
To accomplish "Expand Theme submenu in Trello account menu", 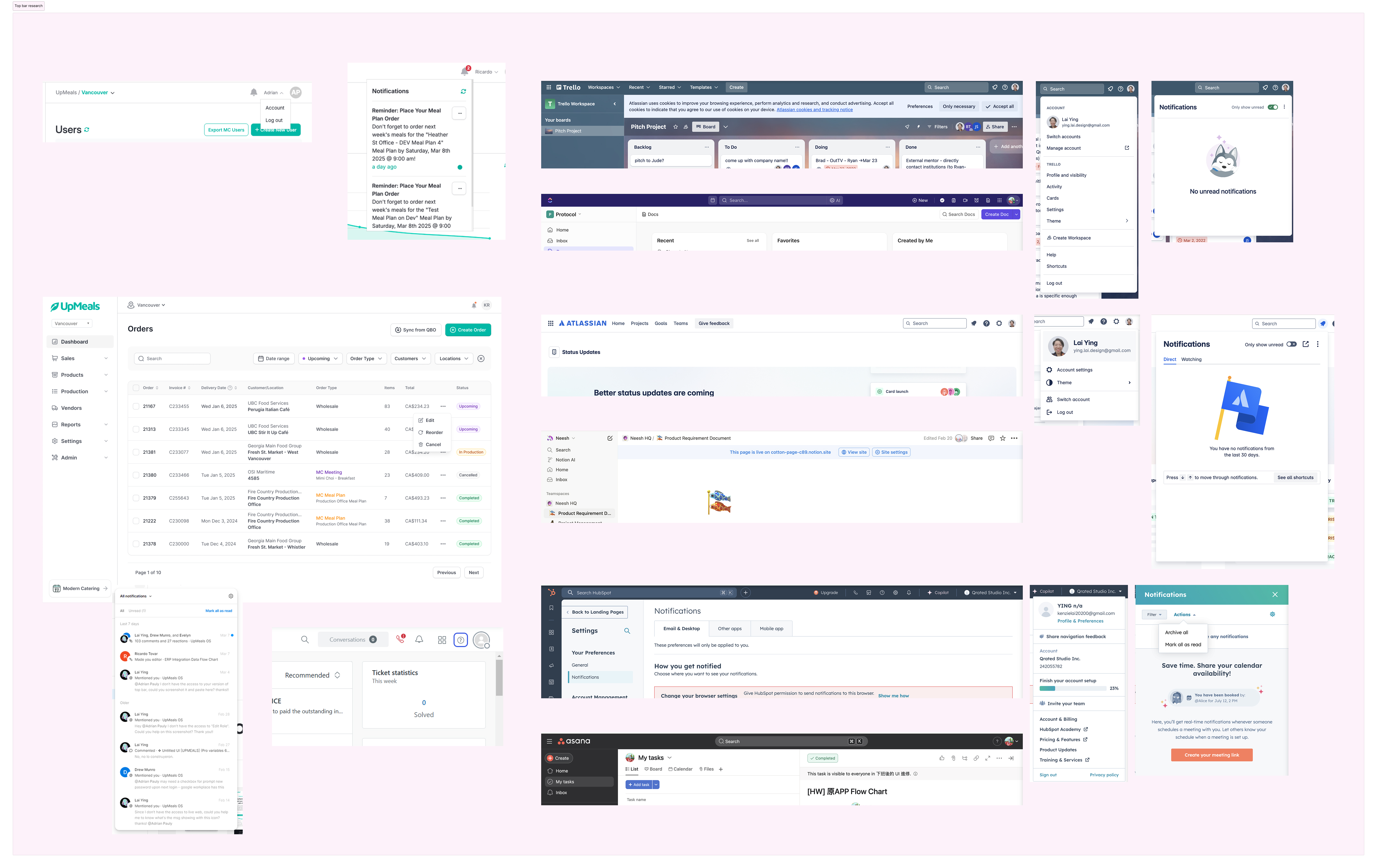I will tap(1087, 221).
